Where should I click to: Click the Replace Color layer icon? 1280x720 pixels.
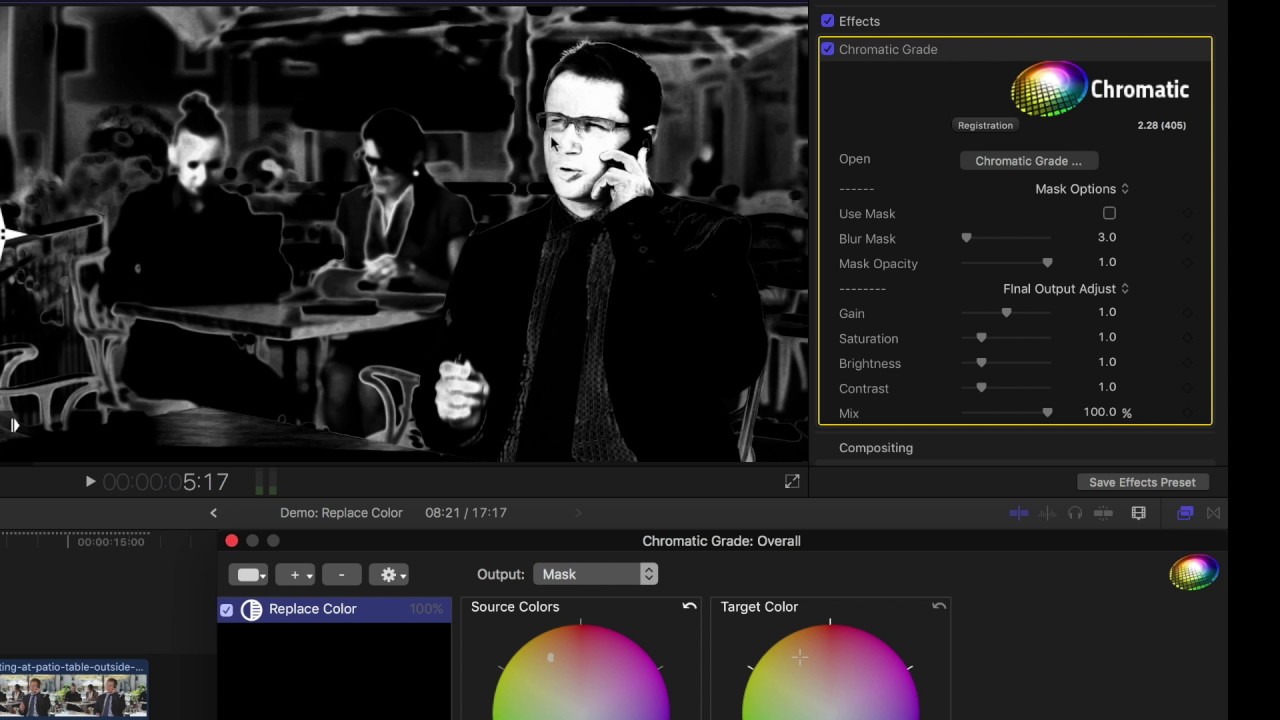(251, 609)
